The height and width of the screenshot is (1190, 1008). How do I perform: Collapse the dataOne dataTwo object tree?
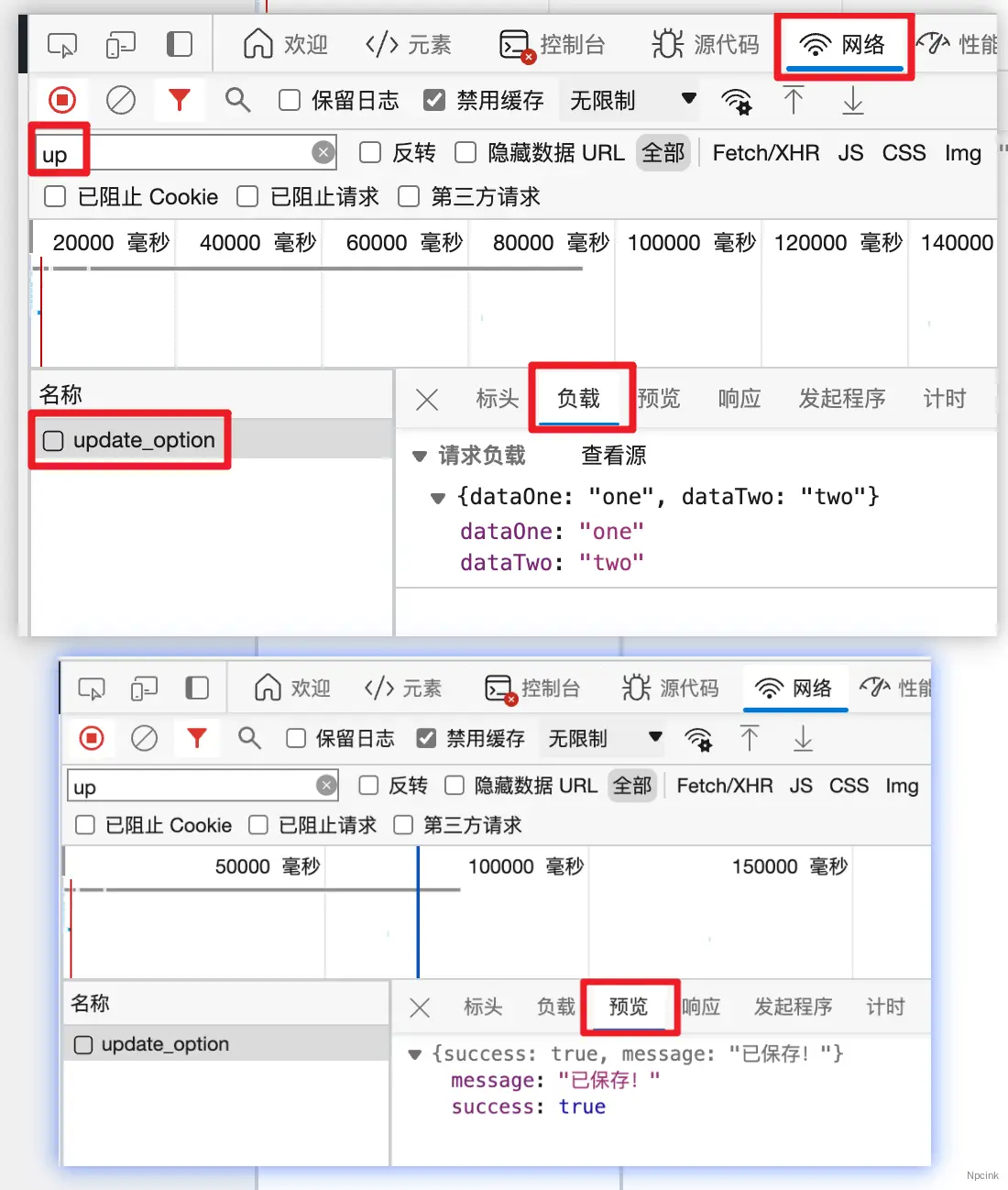438,498
